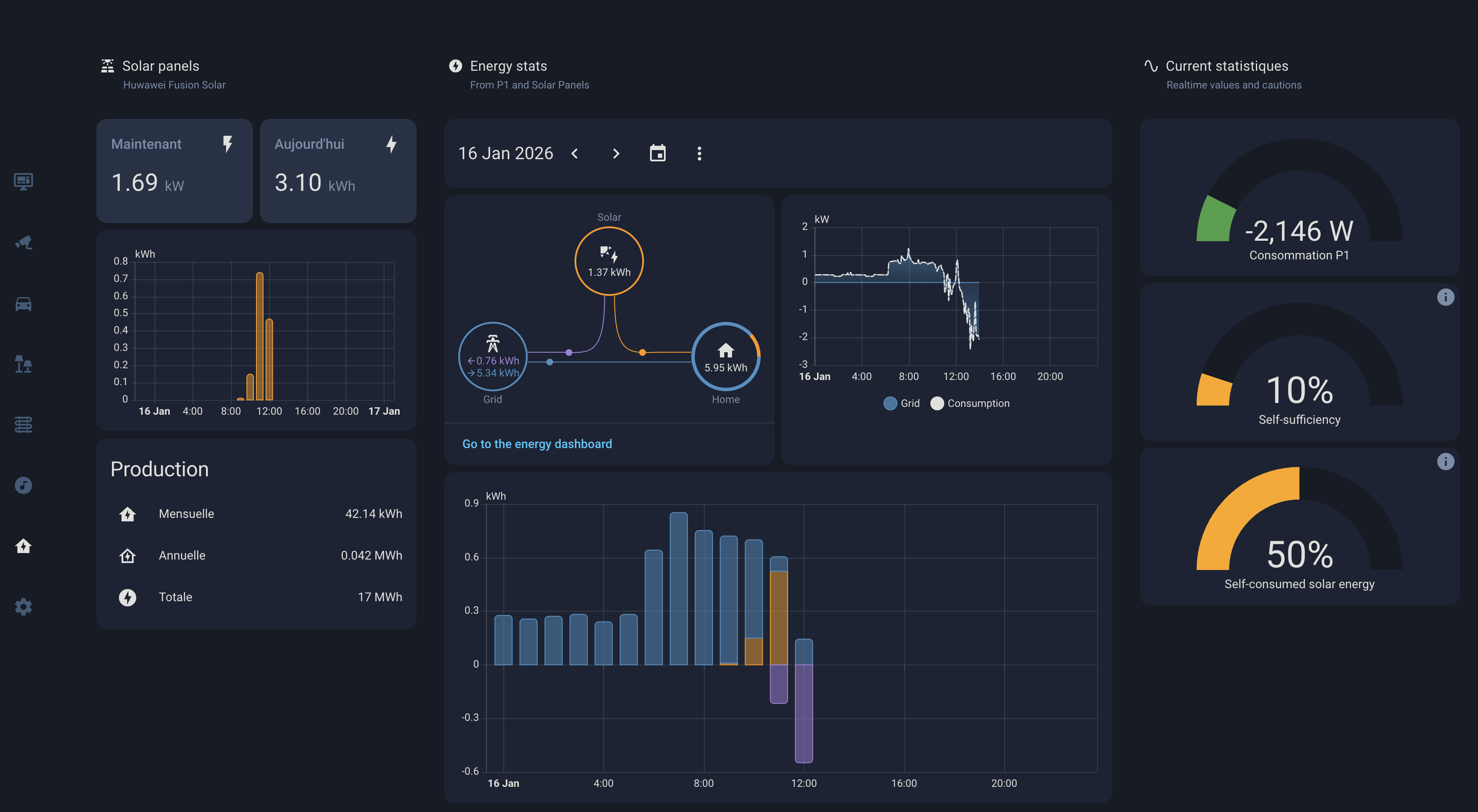The height and width of the screenshot is (812, 1478).
Task: Open the monitor dashboard sidebar icon
Action: point(23,182)
